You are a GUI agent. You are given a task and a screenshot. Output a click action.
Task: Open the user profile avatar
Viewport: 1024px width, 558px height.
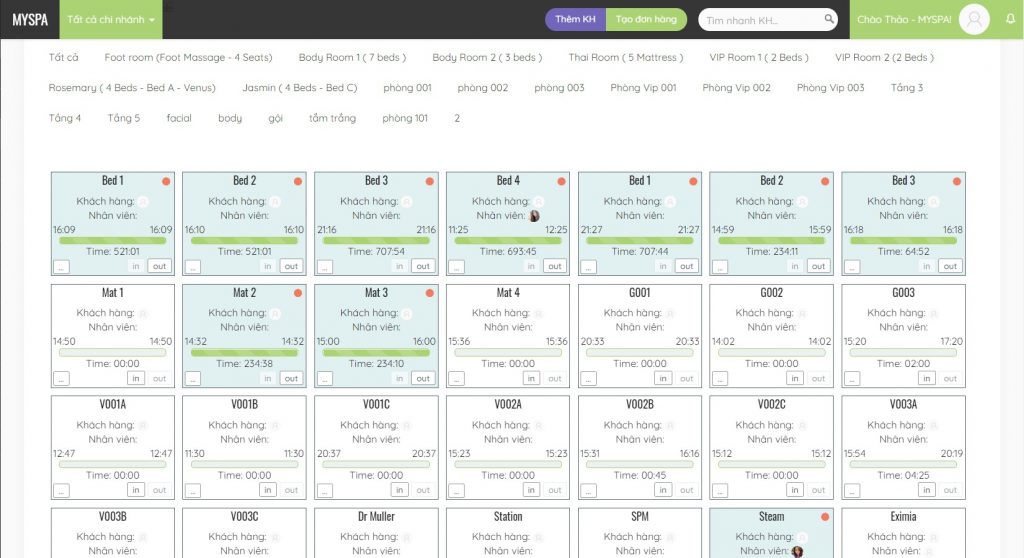pyautogui.click(x=974, y=20)
